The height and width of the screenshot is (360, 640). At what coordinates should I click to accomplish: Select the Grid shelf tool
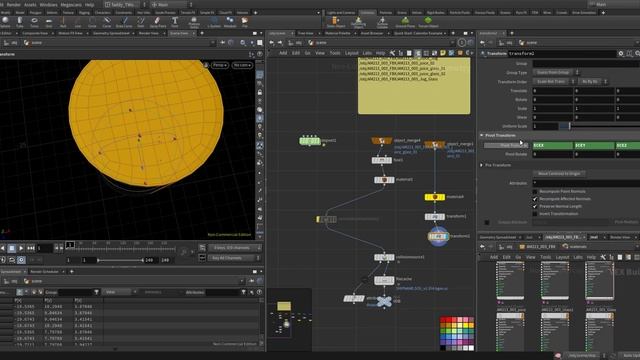[x=49, y=22]
